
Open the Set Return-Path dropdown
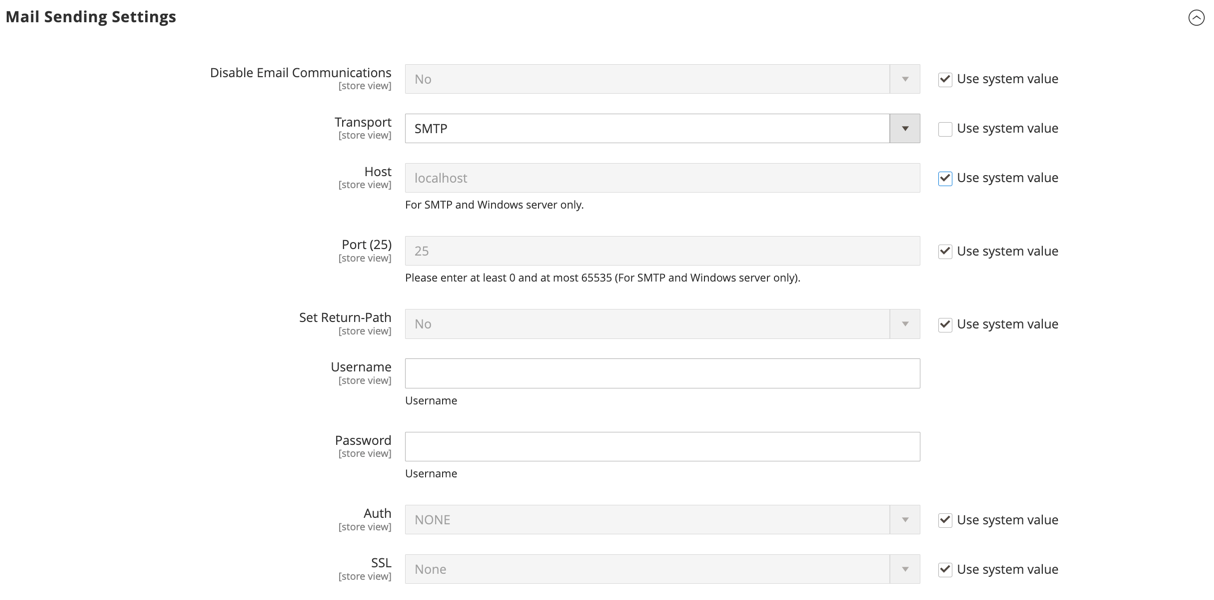click(661, 324)
